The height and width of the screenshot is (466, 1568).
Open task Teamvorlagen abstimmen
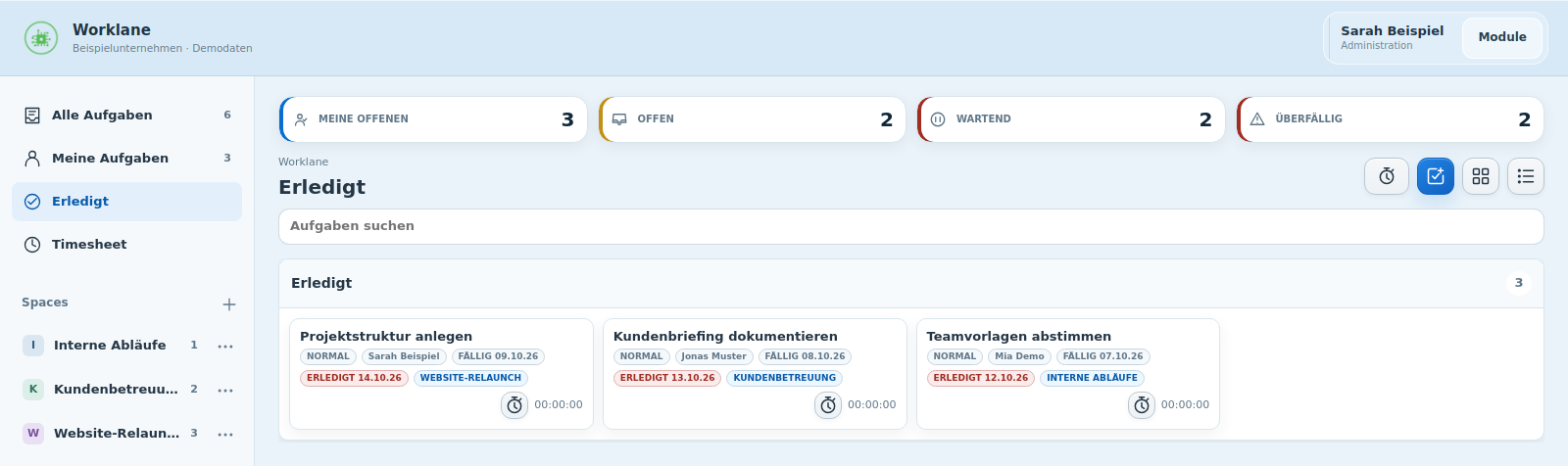[x=1019, y=336]
